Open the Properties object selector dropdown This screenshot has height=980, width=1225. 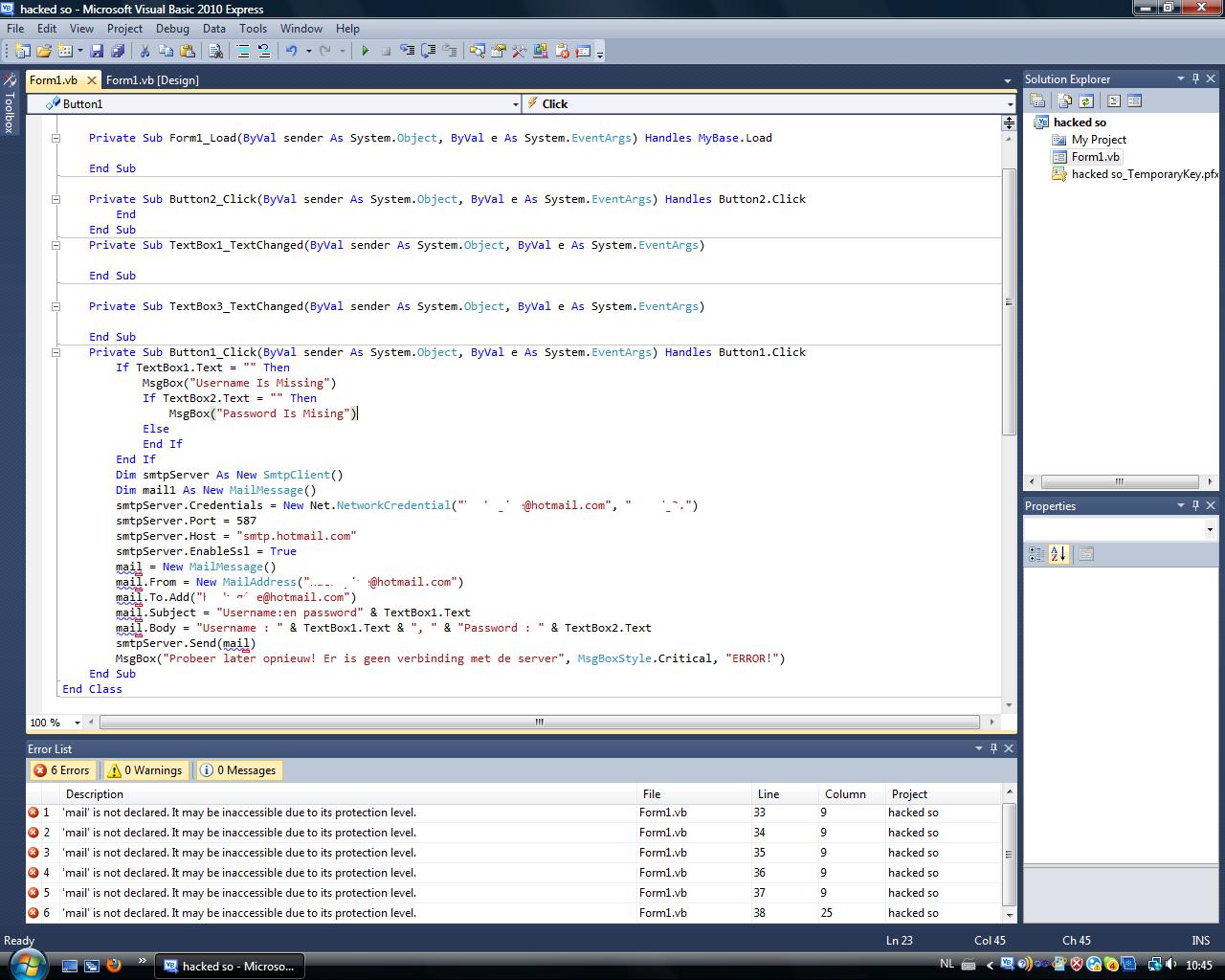pyautogui.click(x=1210, y=529)
